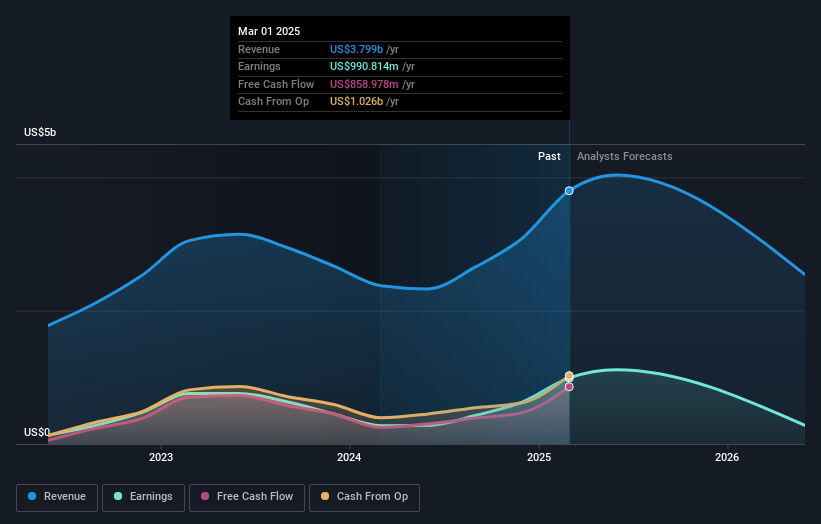Click the US$5b y-axis label
The height and width of the screenshot is (524, 821).
coord(40,132)
